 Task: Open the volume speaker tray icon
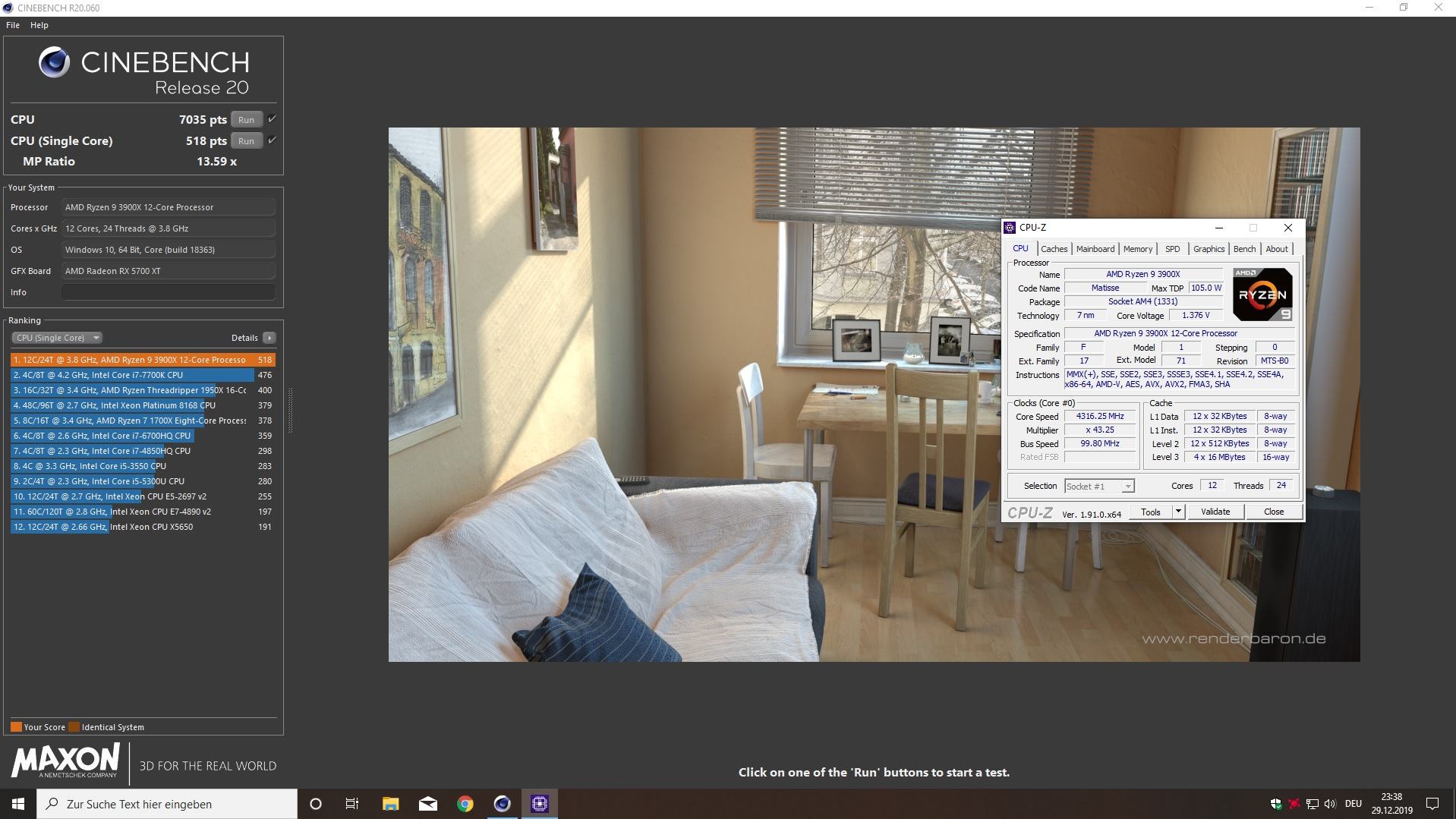(x=1329, y=804)
